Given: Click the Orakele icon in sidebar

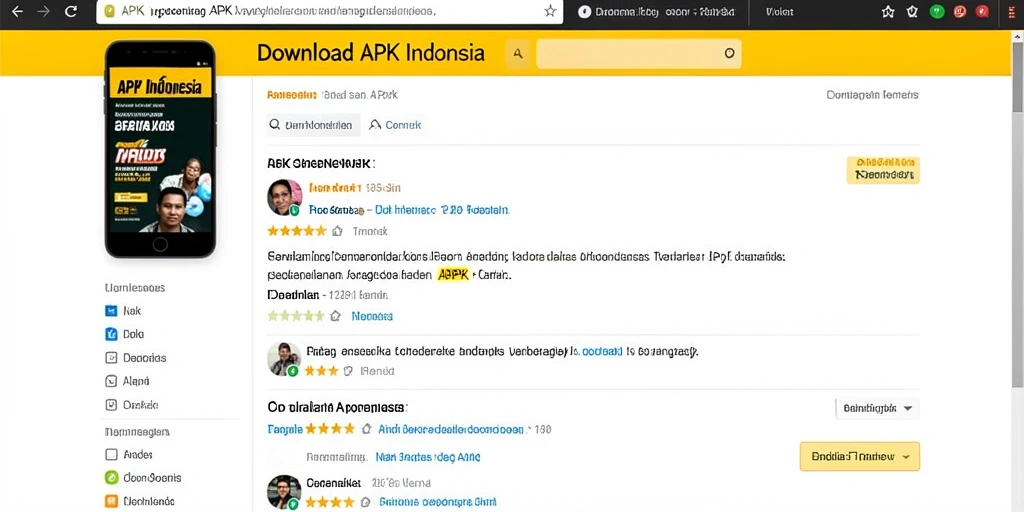Looking at the screenshot, I should pos(111,405).
